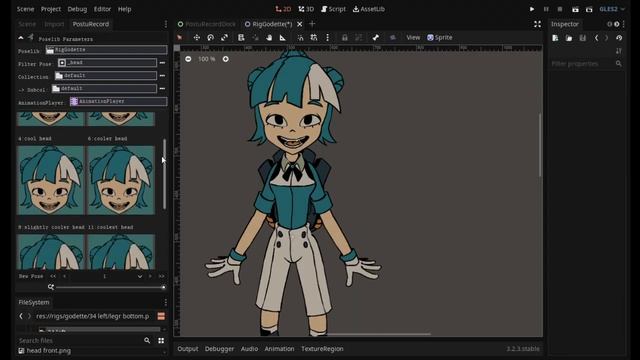Adjust the pose thumbnail zoom slider
This screenshot has width=640, height=360.
pyautogui.click(x=110, y=287)
